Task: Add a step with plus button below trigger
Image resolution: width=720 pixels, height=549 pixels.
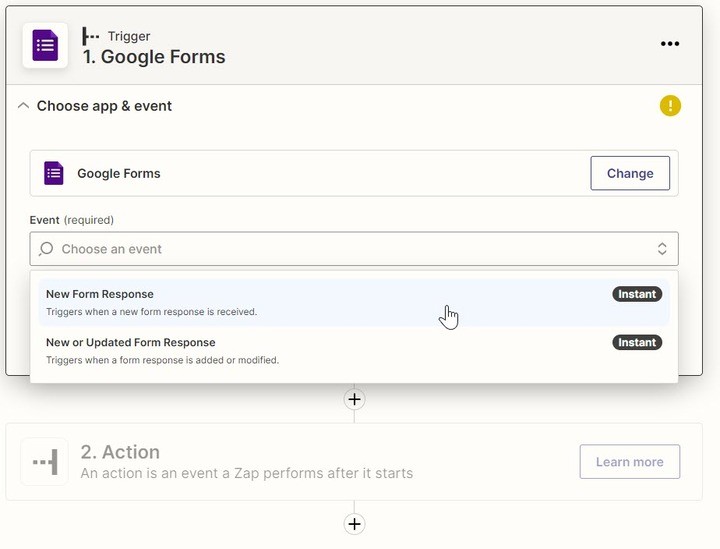Action: (354, 399)
